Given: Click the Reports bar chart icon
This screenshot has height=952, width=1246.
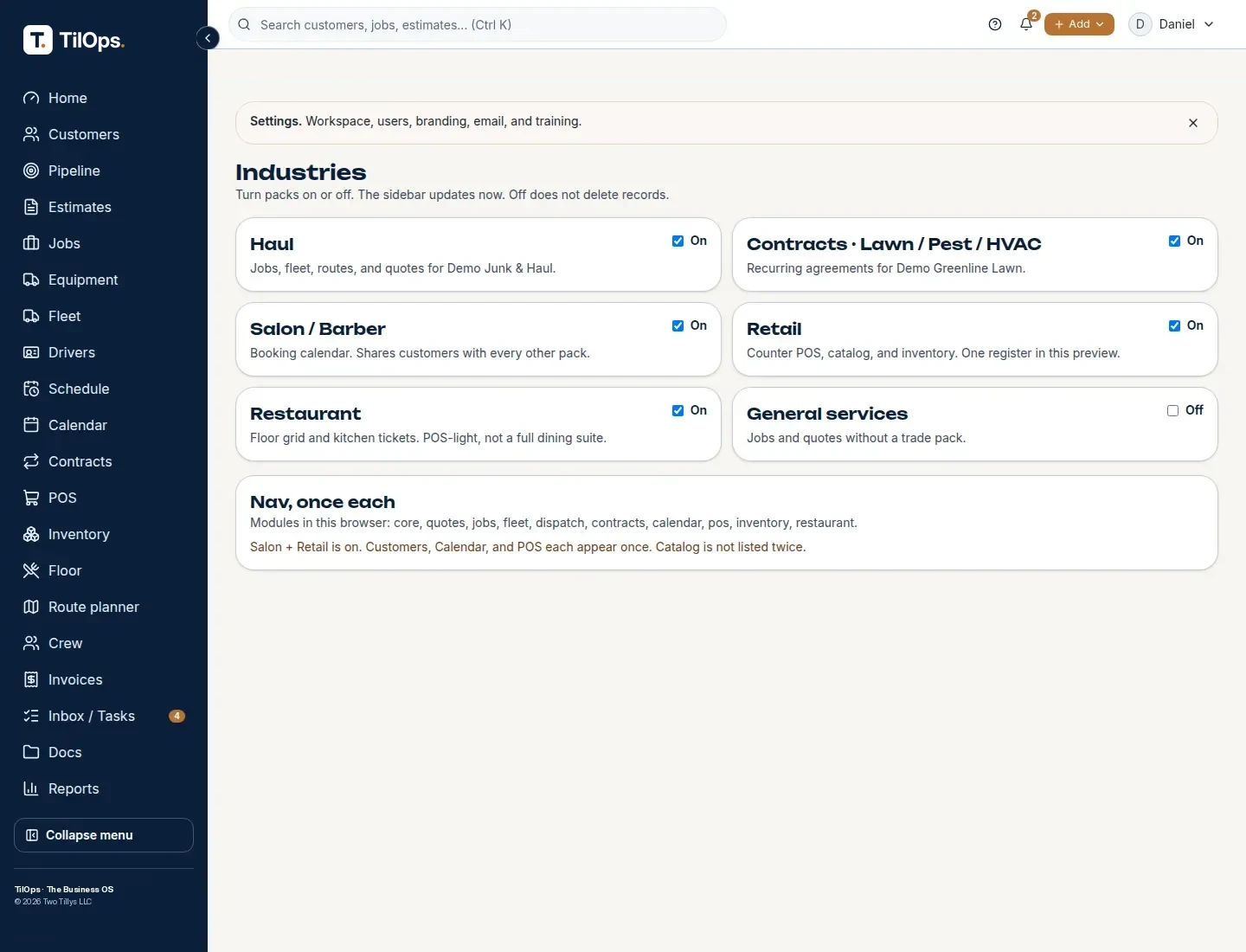Looking at the screenshot, I should coord(31,788).
